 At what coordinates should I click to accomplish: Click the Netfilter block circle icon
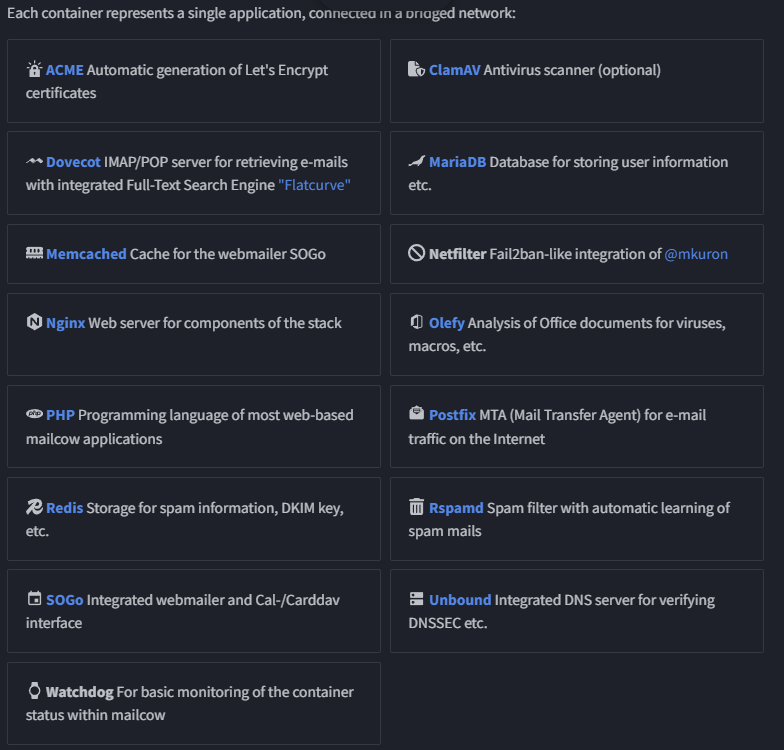416,253
